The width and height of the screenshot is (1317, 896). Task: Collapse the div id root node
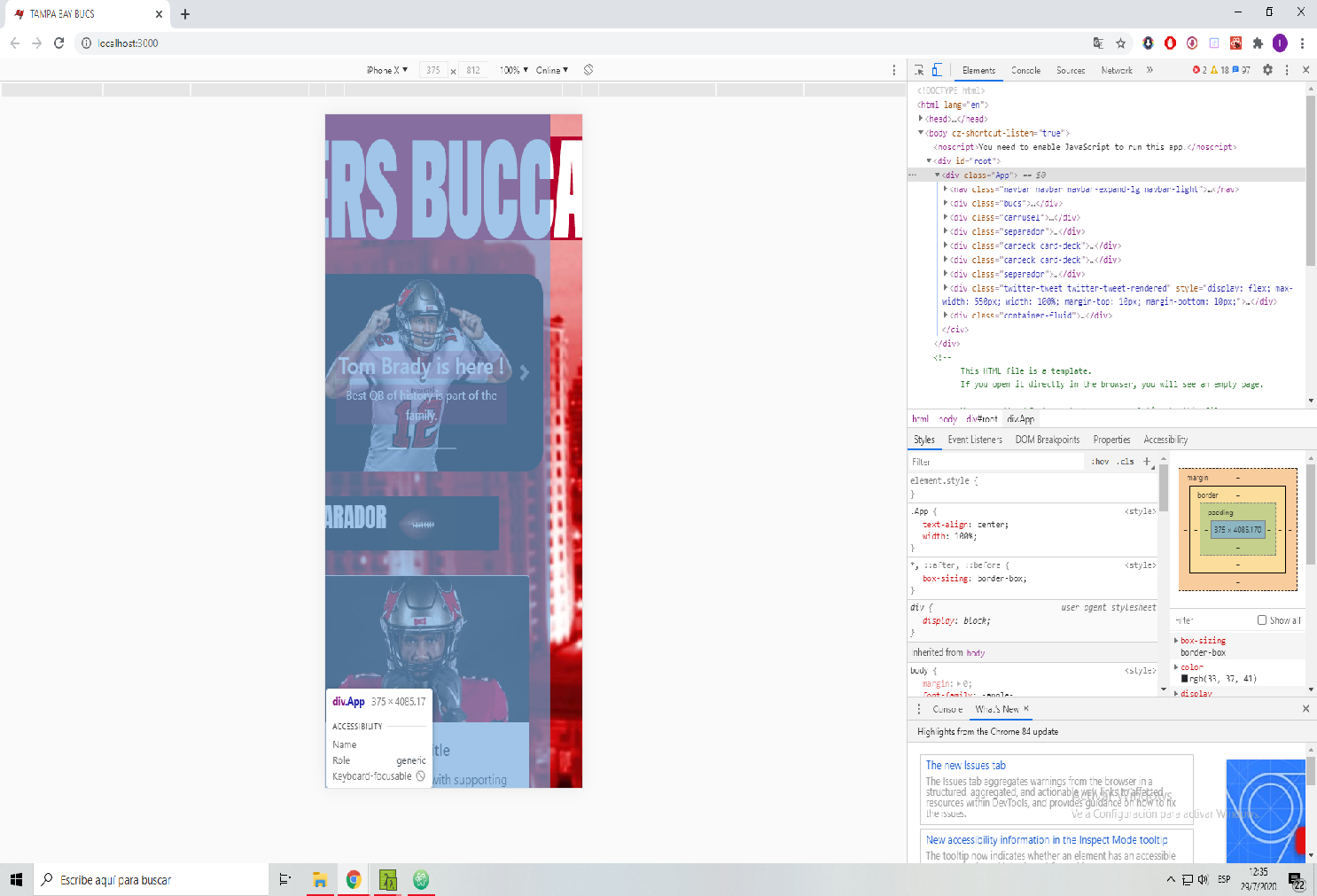[x=929, y=160]
